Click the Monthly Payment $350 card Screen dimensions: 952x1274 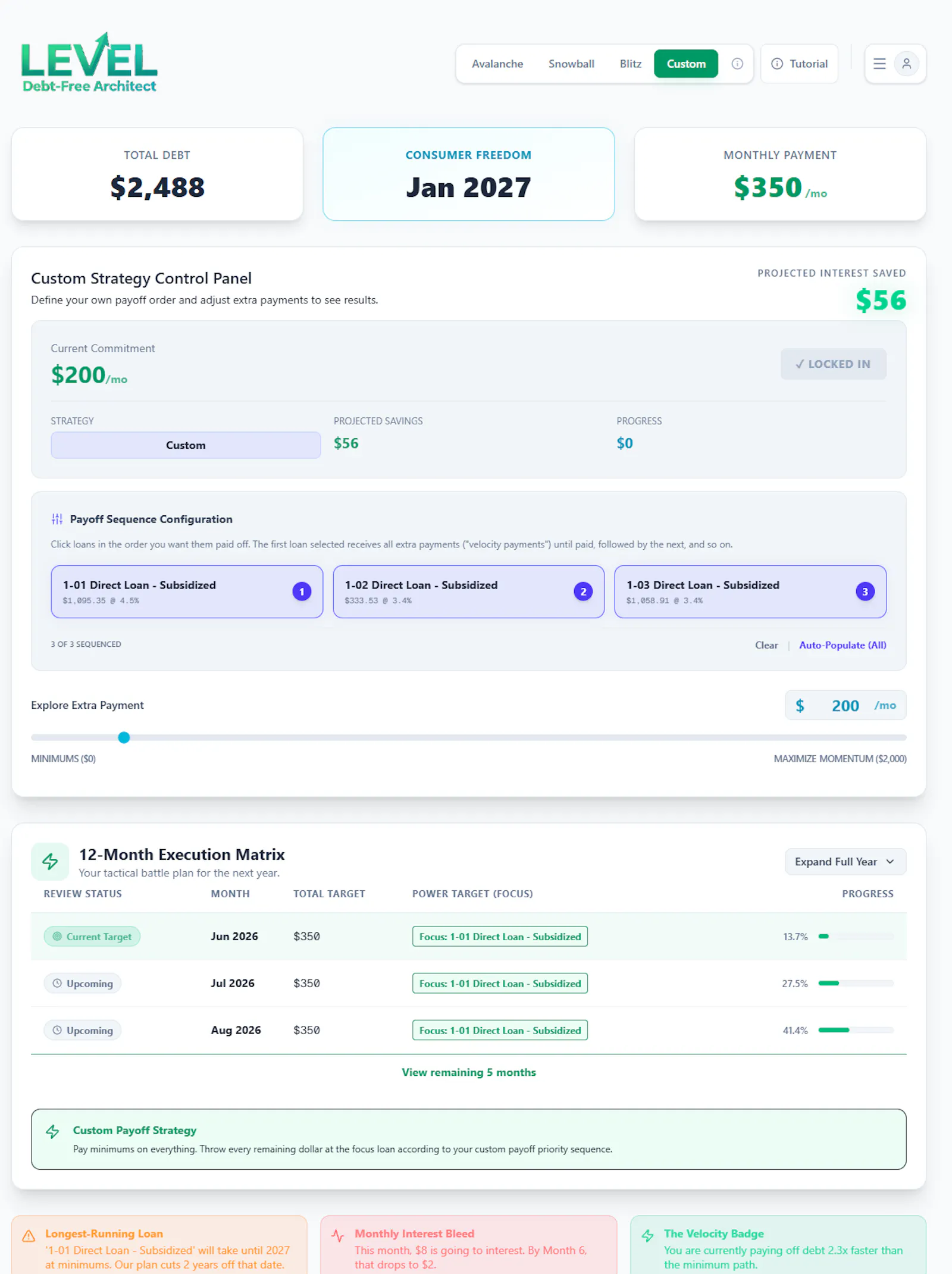pos(780,174)
